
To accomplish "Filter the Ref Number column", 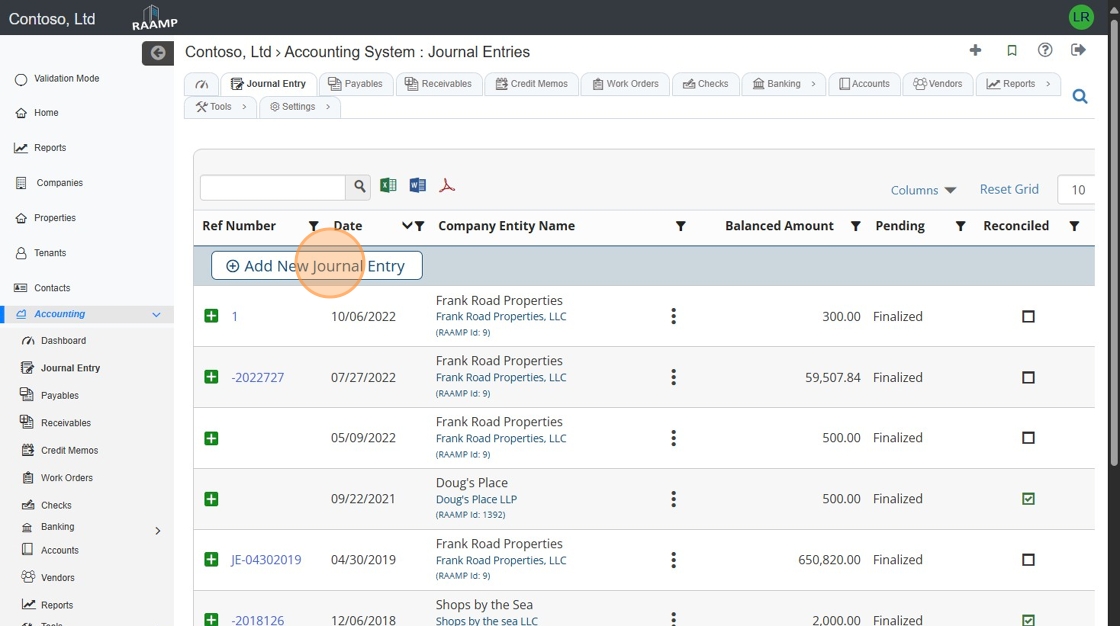I will pyautogui.click(x=314, y=227).
